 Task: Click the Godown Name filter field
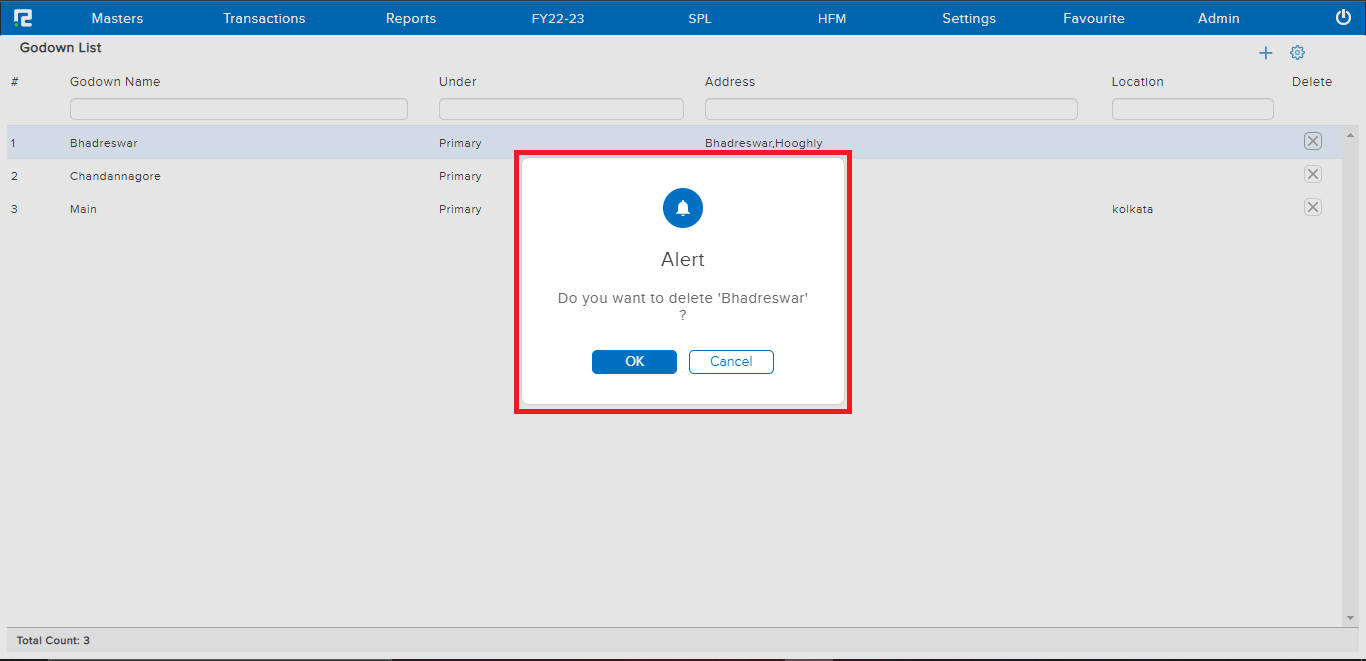pyautogui.click(x=239, y=109)
